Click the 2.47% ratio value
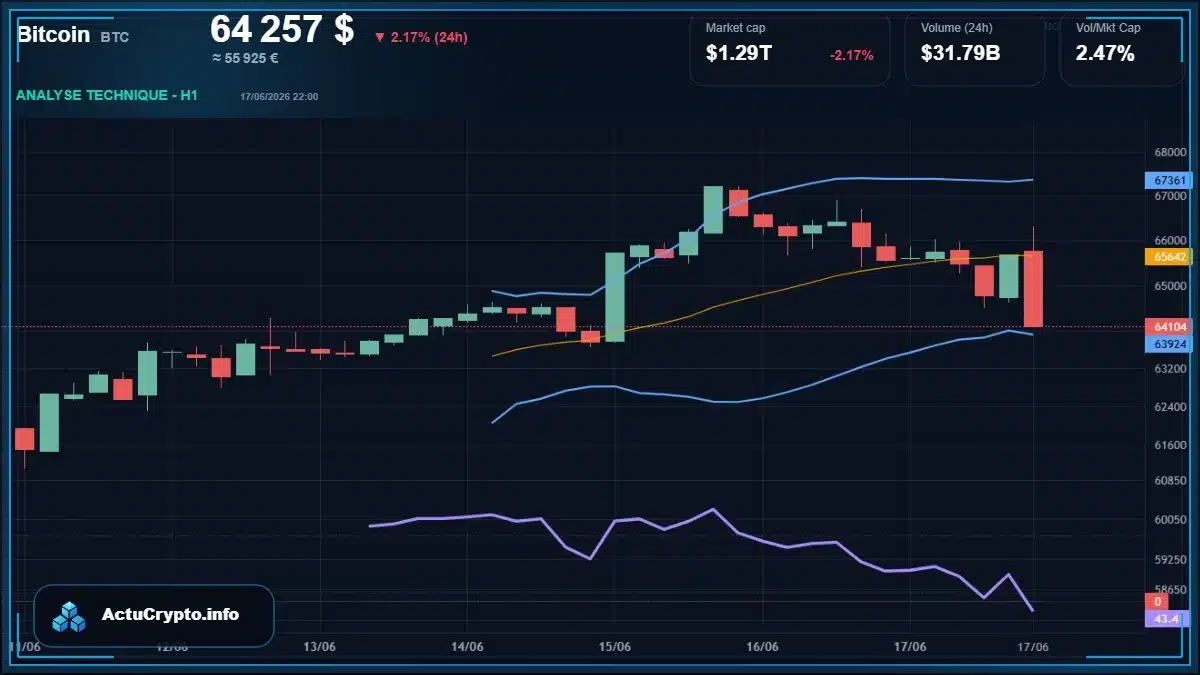Image resolution: width=1200 pixels, height=675 pixels. tap(1105, 54)
